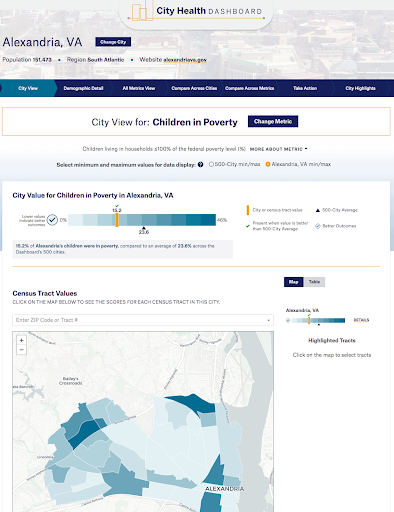The width and height of the screenshot is (394, 512).
Task: Switch census tract view to Table
Action: point(314,282)
